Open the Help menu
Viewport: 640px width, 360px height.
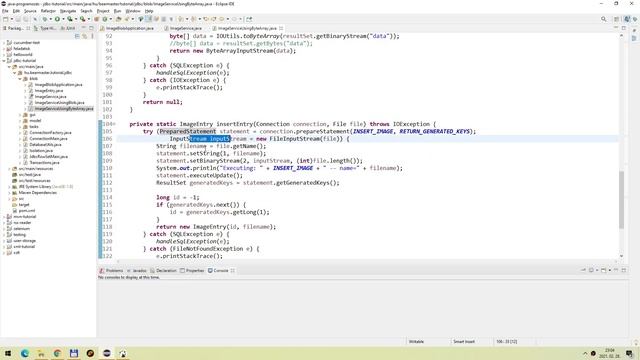(x=149, y=11)
